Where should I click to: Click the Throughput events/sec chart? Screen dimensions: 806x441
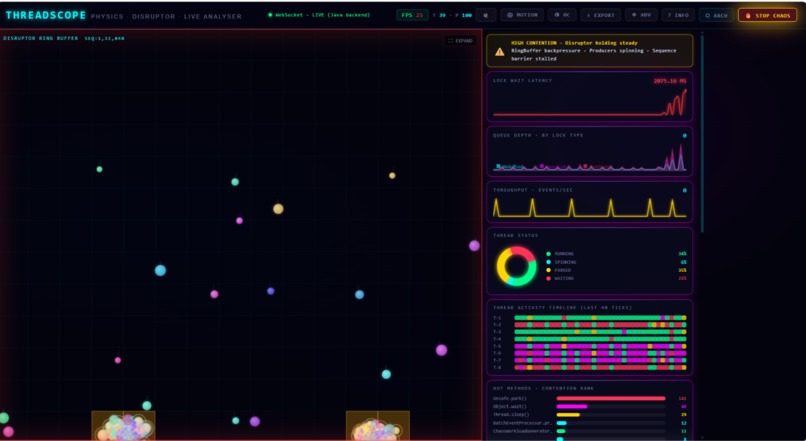(x=590, y=207)
